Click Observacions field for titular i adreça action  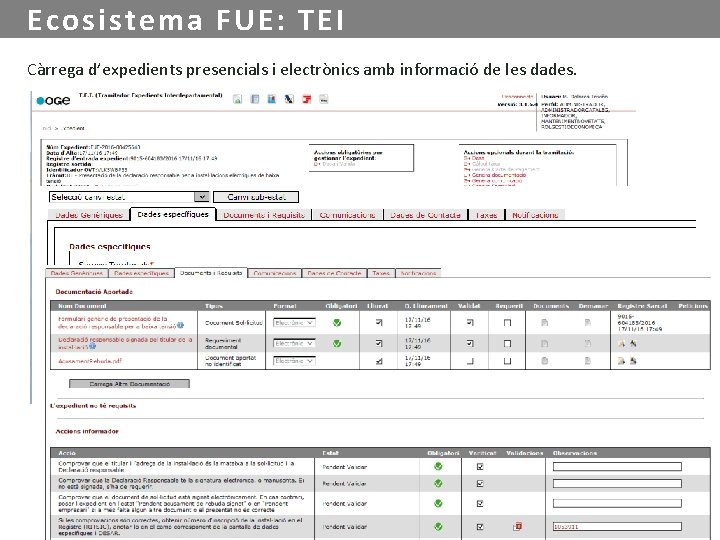tap(617, 467)
